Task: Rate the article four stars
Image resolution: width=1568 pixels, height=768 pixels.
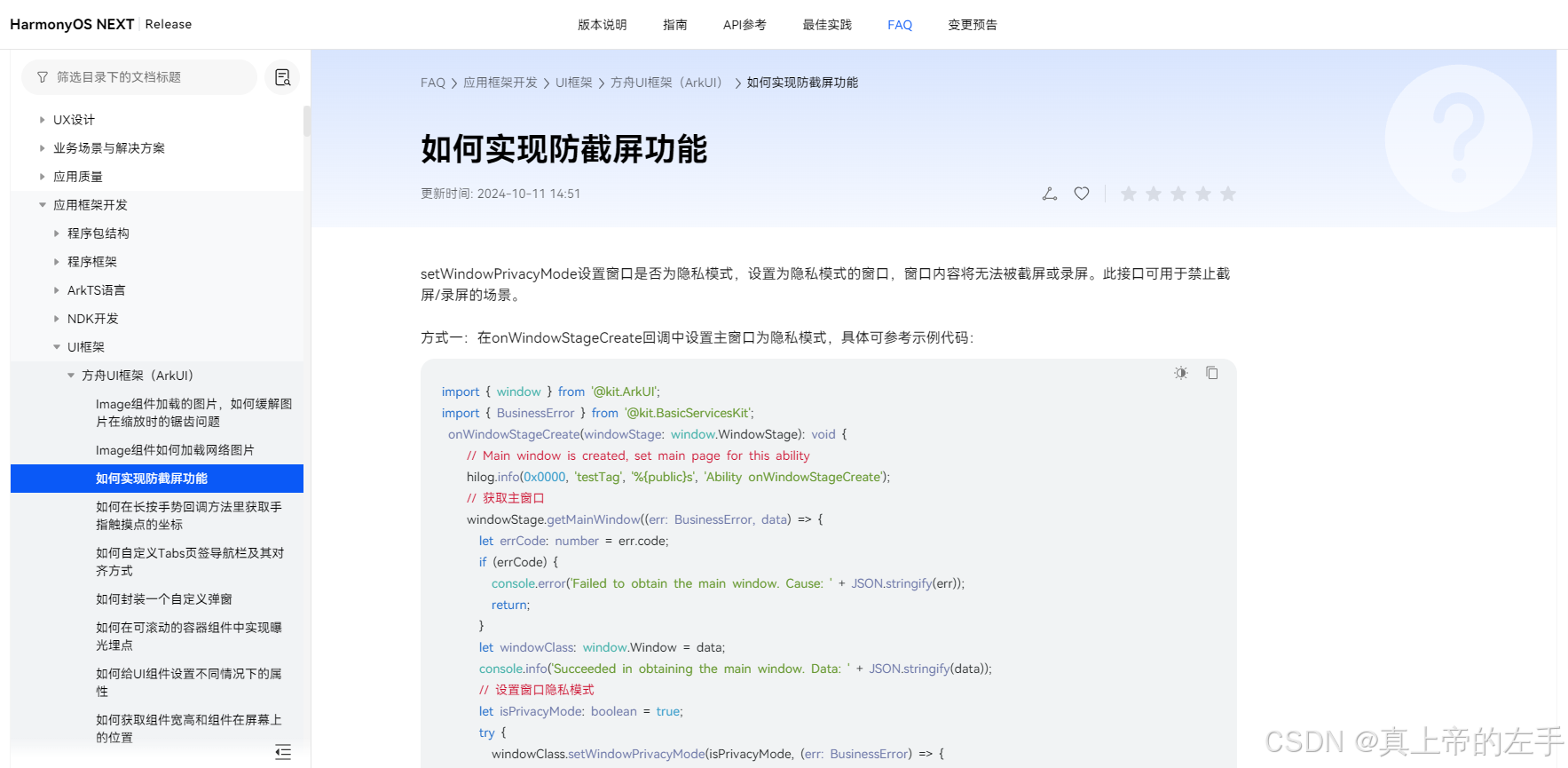Action: point(1203,194)
